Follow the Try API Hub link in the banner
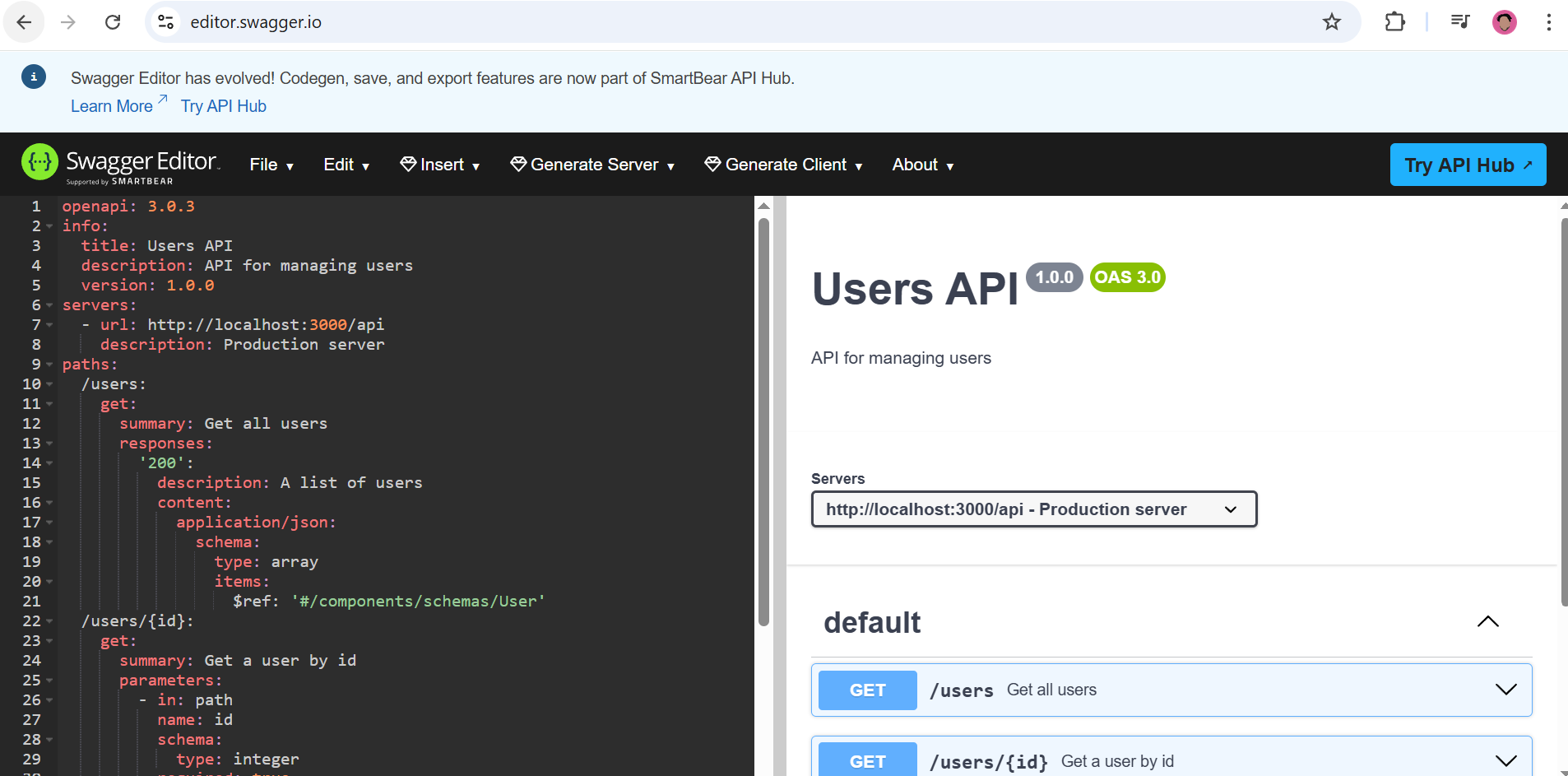 [224, 106]
